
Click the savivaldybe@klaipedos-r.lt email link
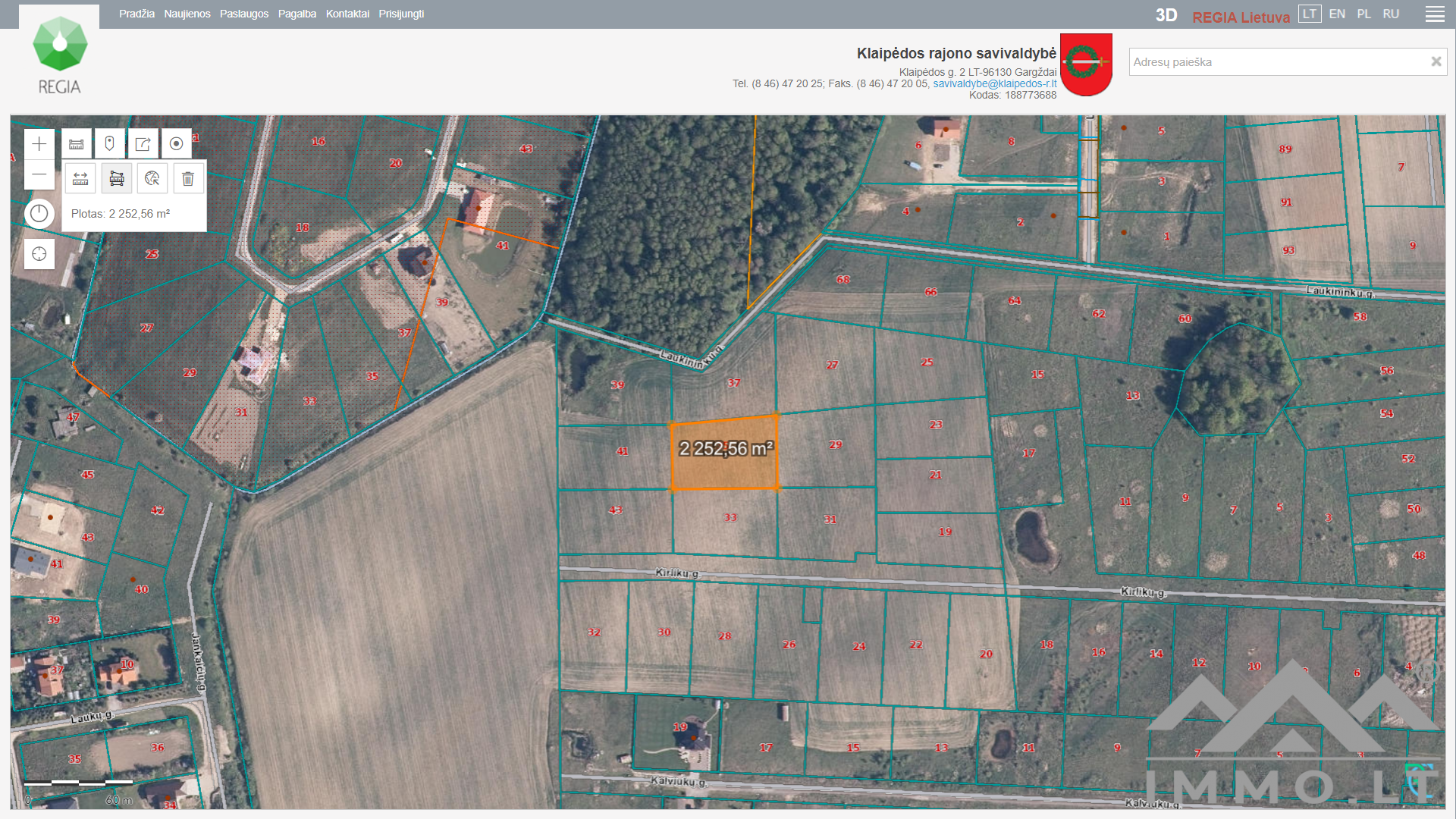click(994, 83)
